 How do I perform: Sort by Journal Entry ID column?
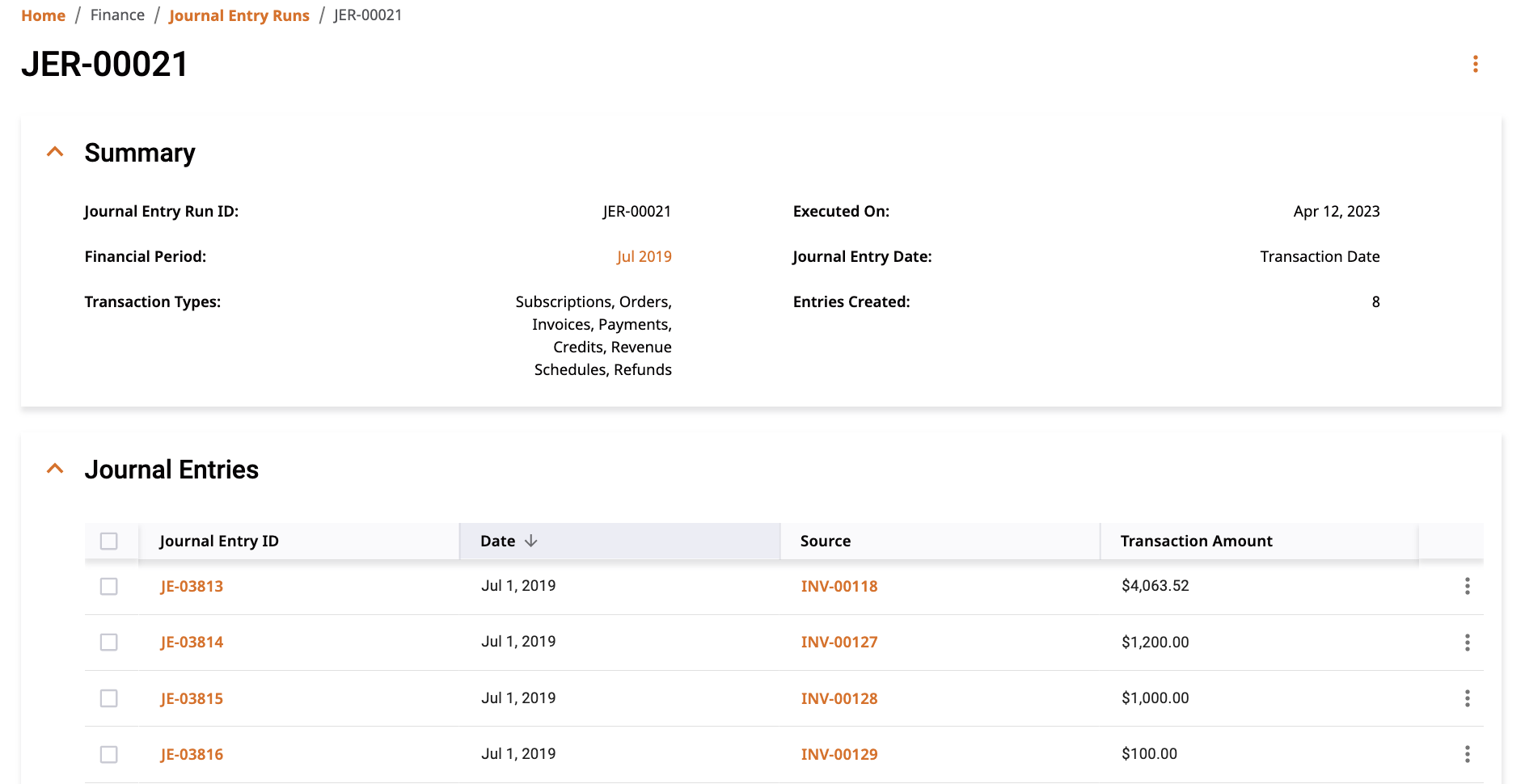click(x=219, y=541)
